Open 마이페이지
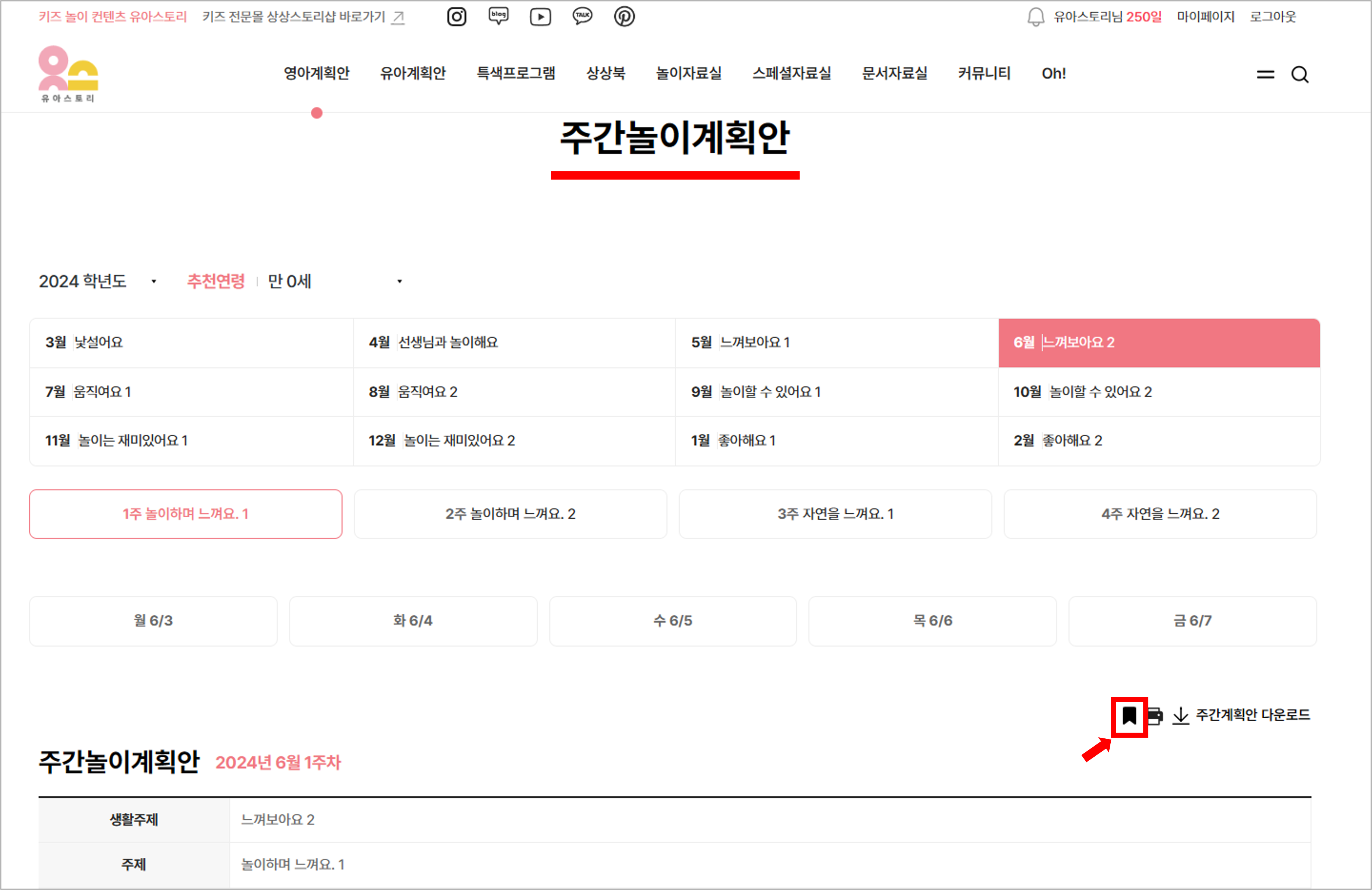 click(1205, 17)
